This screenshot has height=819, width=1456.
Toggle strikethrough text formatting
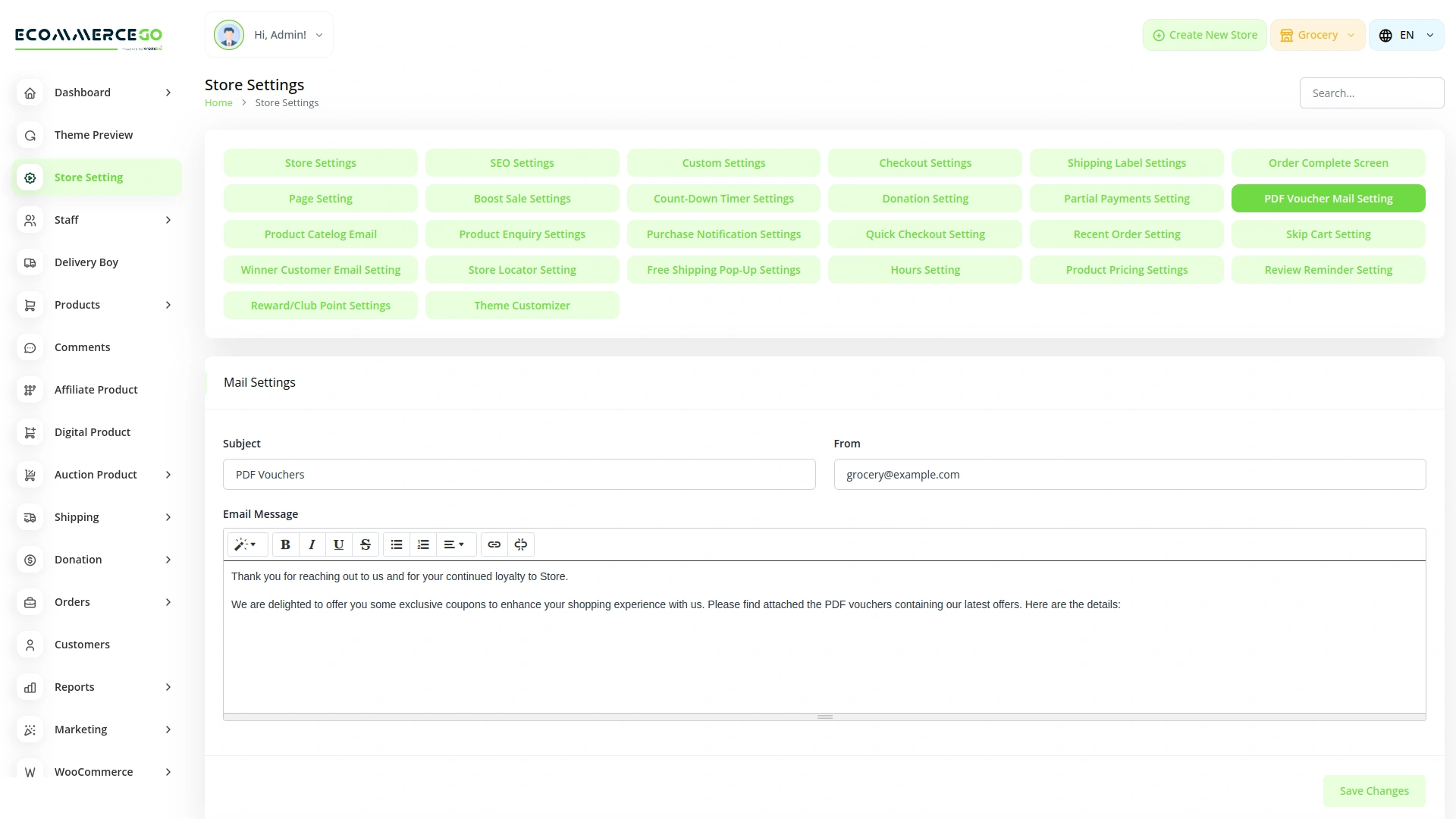click(x=365, y=544)
